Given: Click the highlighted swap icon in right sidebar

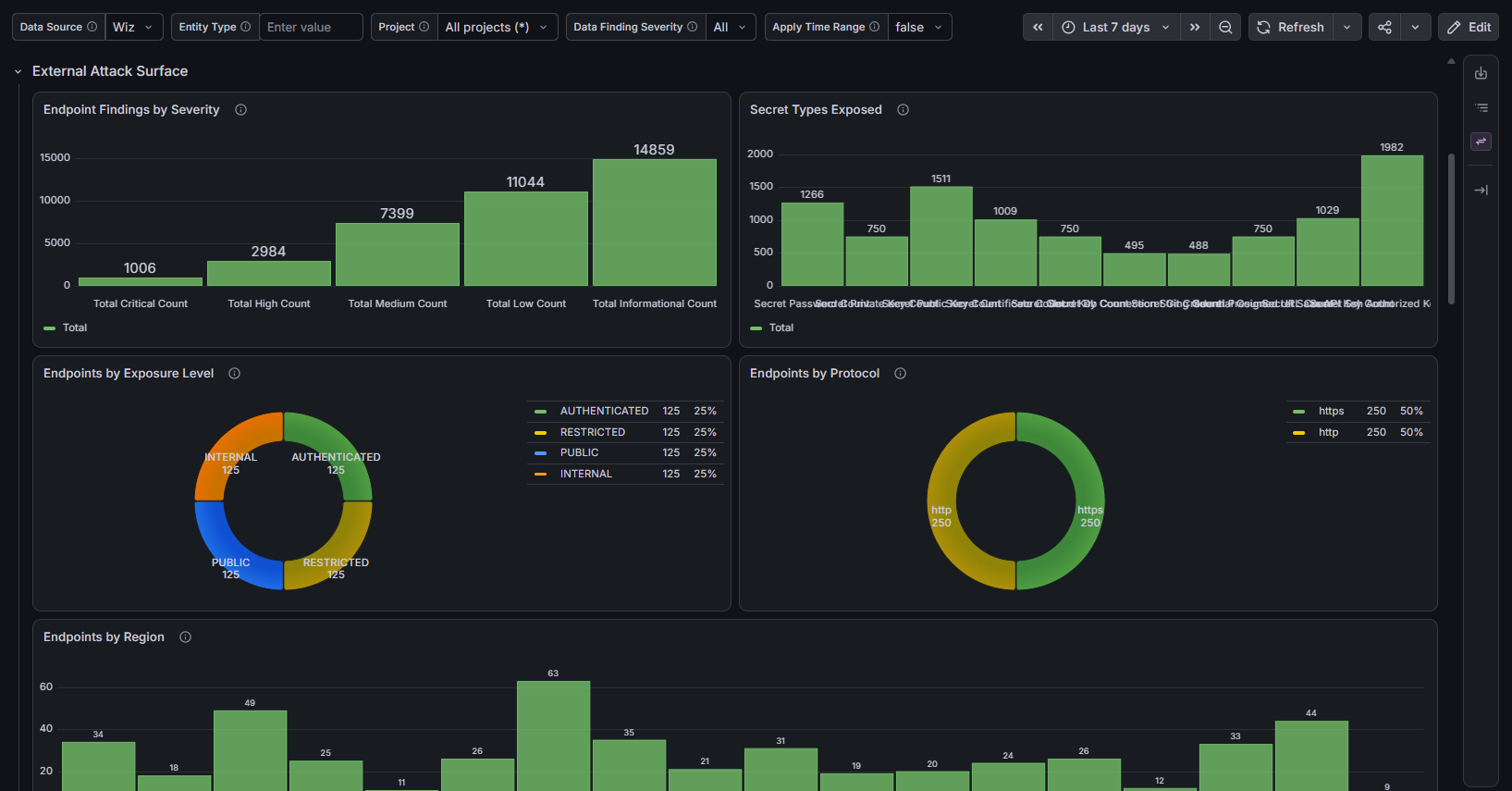Looking at the screenshot, I should pyautogui.click(x=1481, y=142).
